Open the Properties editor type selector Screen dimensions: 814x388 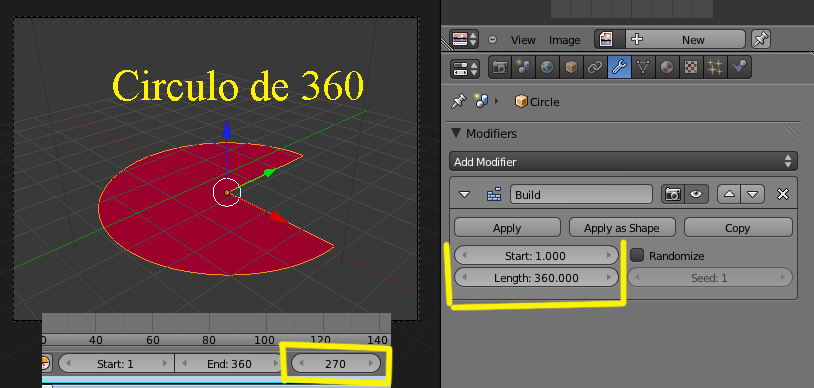[464, 68]
